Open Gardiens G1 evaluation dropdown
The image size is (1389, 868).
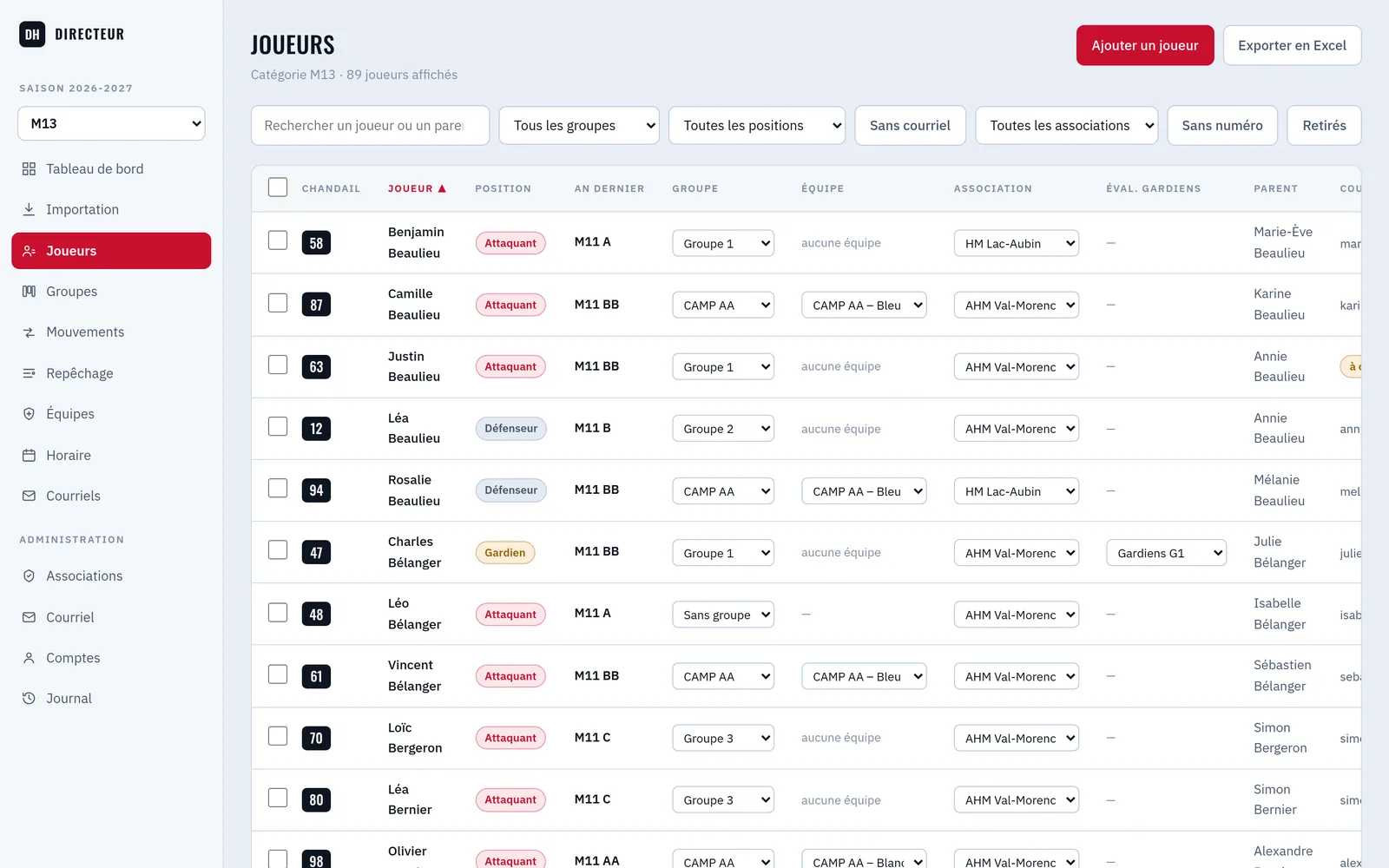pos(1166,553)
